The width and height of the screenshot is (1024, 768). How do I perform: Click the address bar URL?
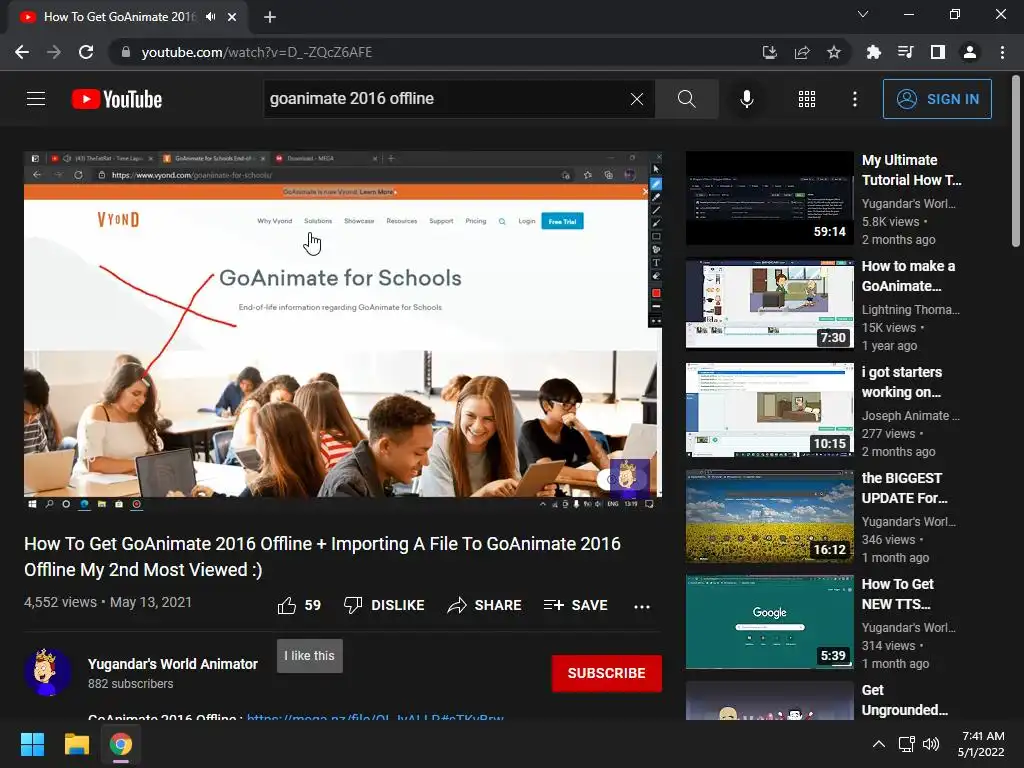point(257,52)
